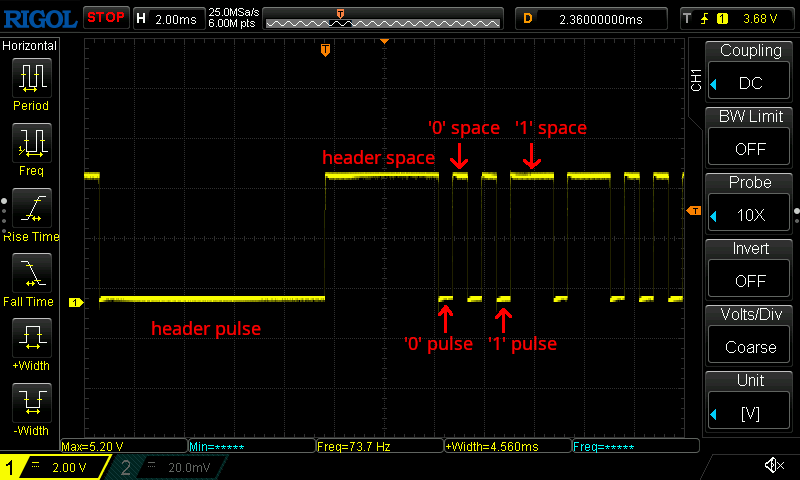The width and height of the screenshot is (800, 480).
Task: Select channel 2 scale 20.0mV
Action: (189, 467)
